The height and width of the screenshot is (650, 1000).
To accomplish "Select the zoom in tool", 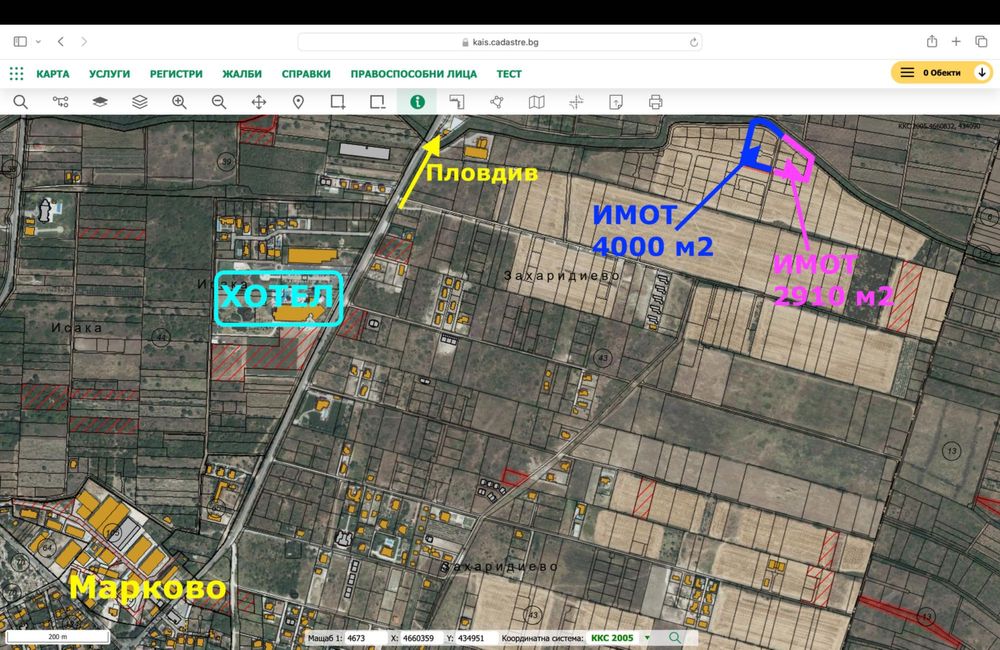I will (x=179, y=102).
